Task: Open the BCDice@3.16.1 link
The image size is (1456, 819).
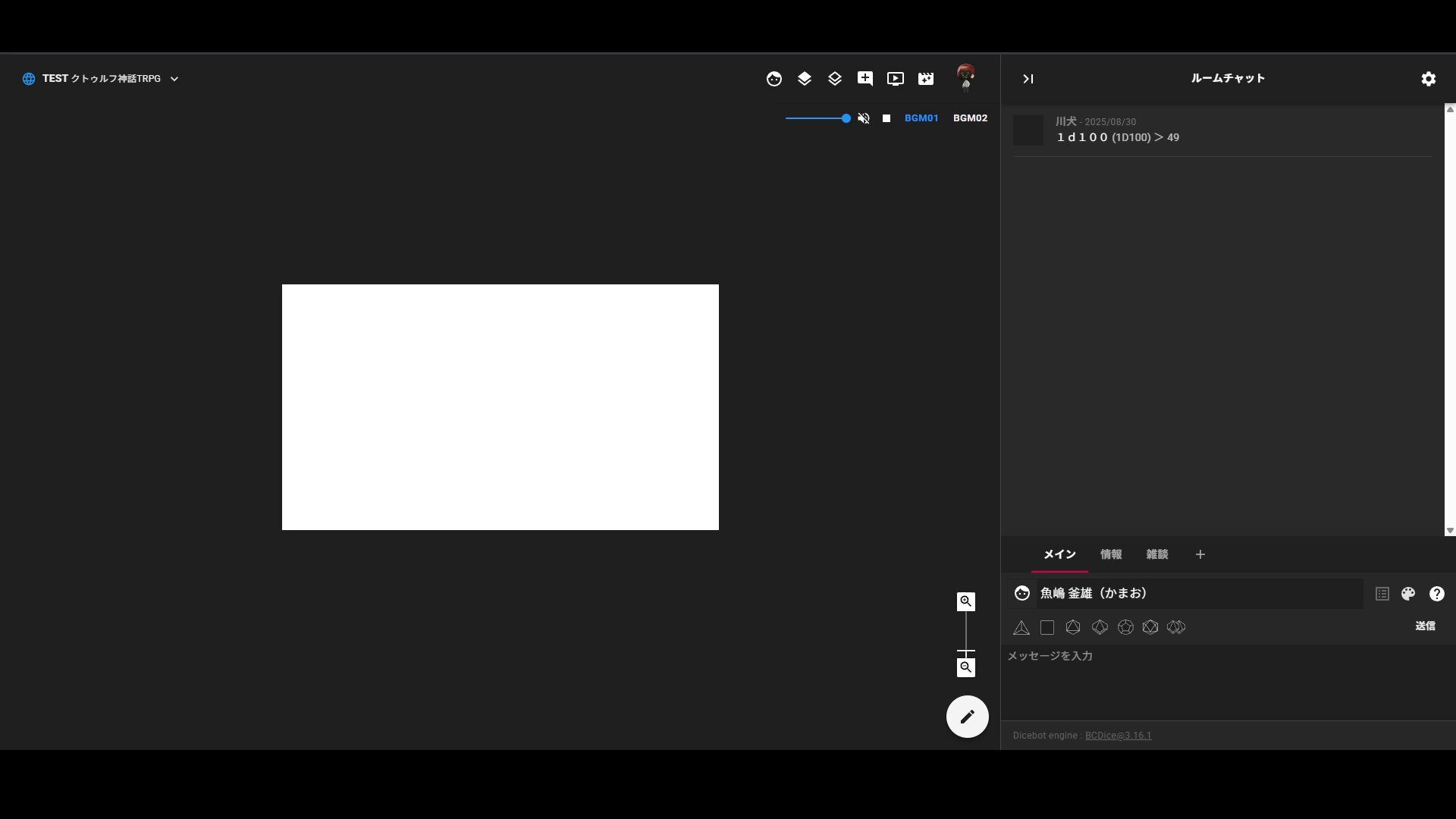Action: click(1118, 736)
